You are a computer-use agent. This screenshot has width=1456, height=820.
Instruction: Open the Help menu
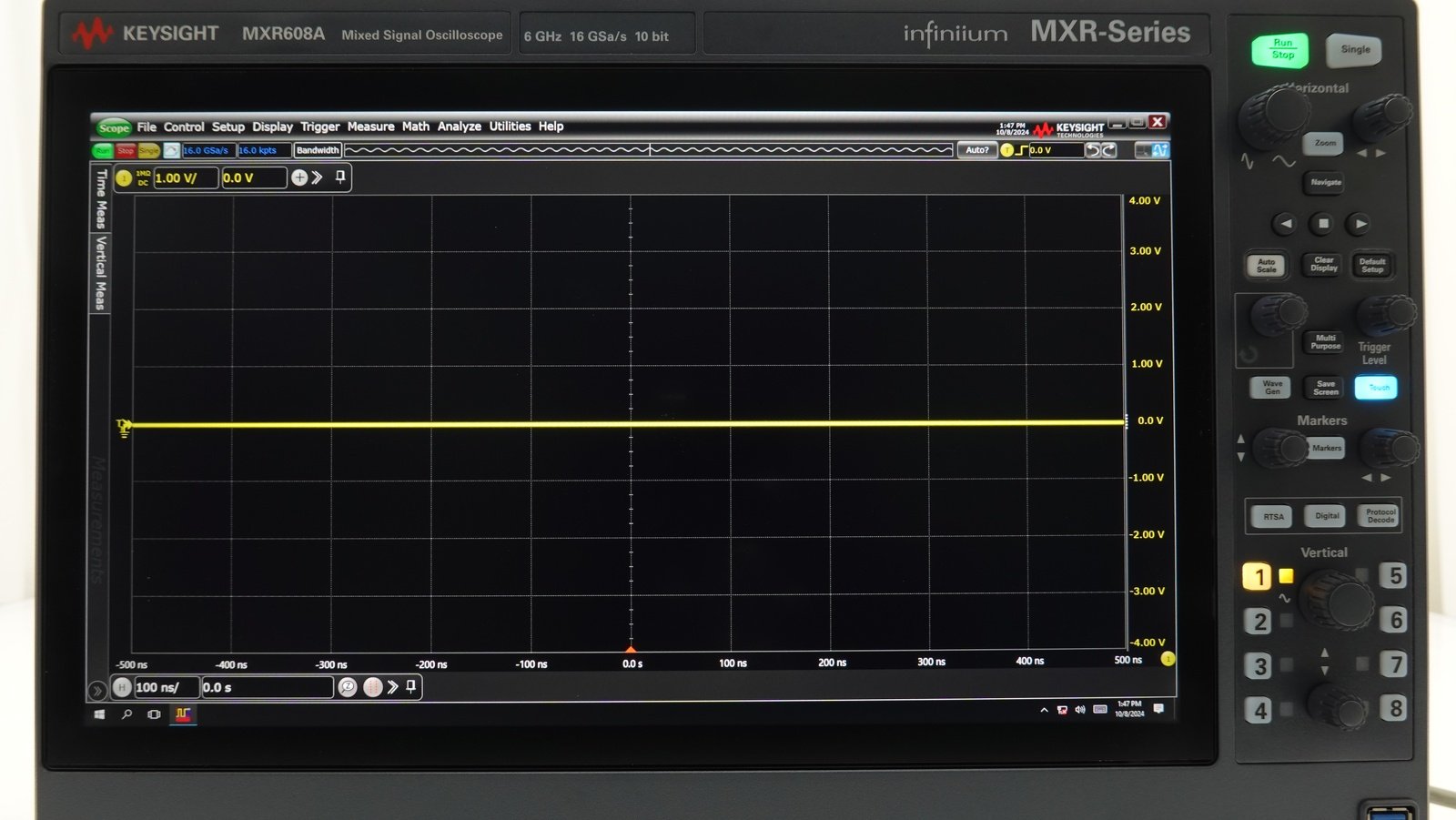[x=551, y=127]
